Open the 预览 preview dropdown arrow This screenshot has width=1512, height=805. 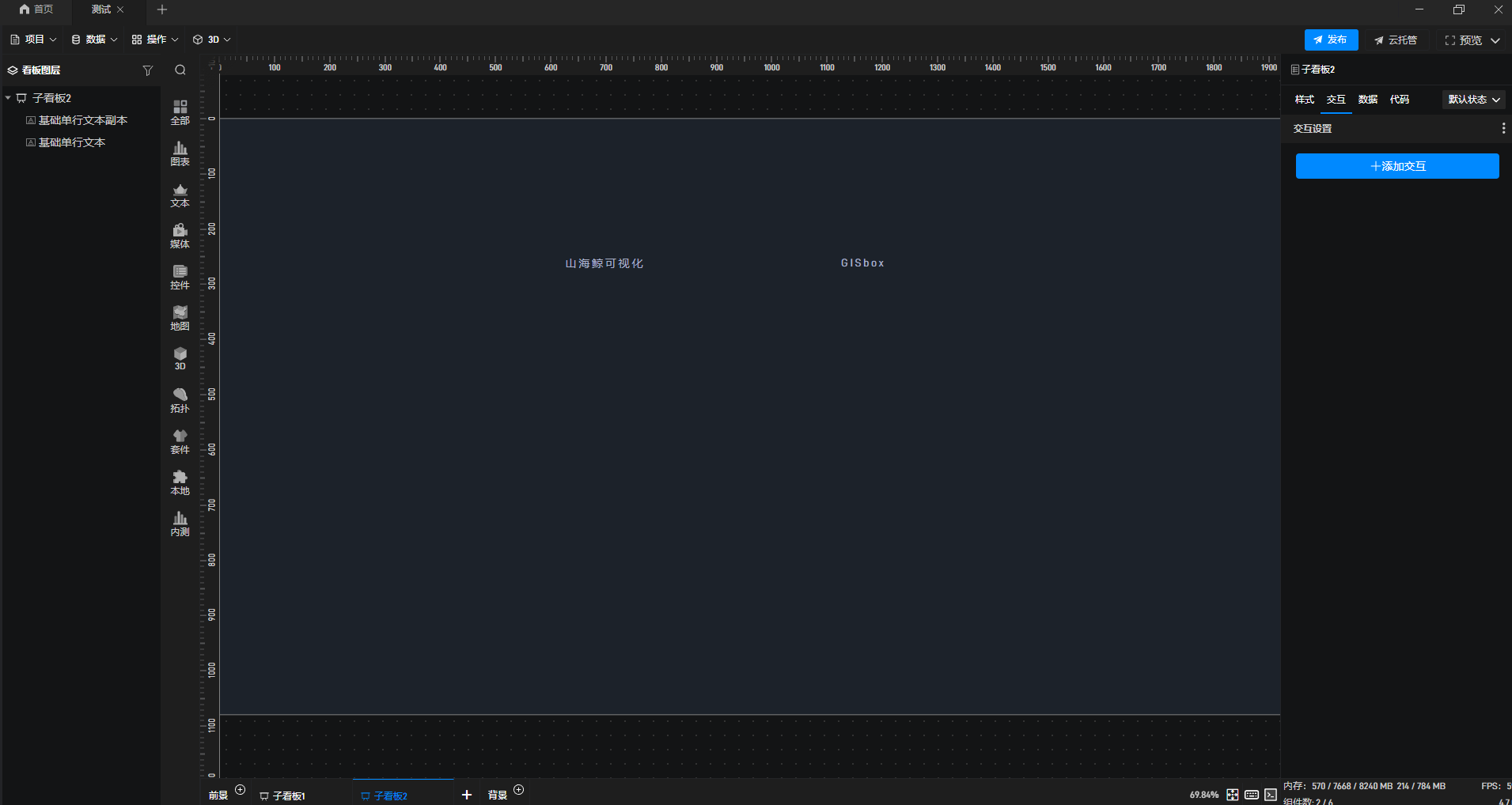[x=1495, y=40]
